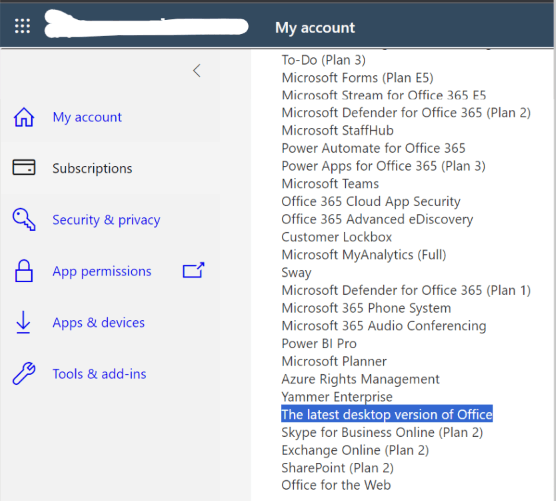Click highlighted 'The latest desktop version of Office'
Screen dimensions: 556x501
coord(387,414)
